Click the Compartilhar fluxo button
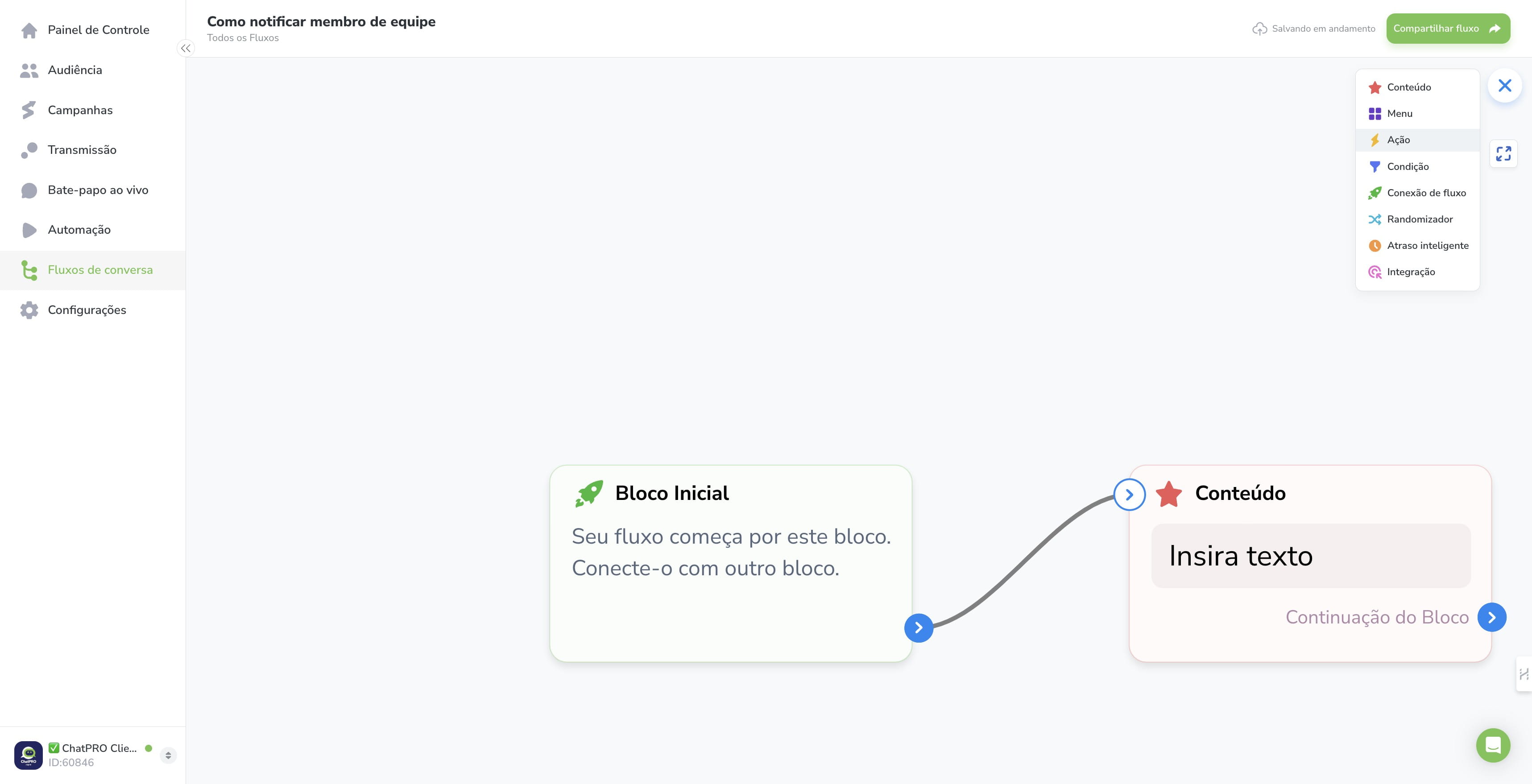The image size is (1532, 784). 1448,29
